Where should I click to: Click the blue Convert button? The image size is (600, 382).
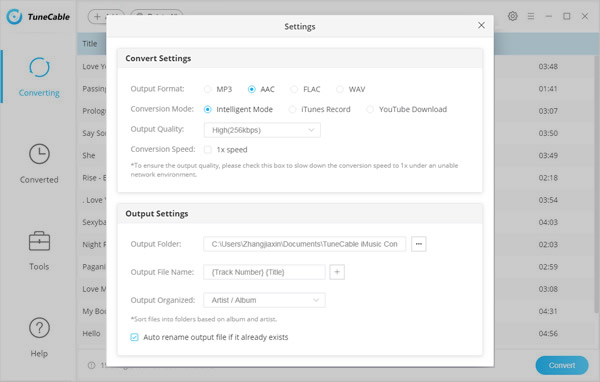point(562,366)
